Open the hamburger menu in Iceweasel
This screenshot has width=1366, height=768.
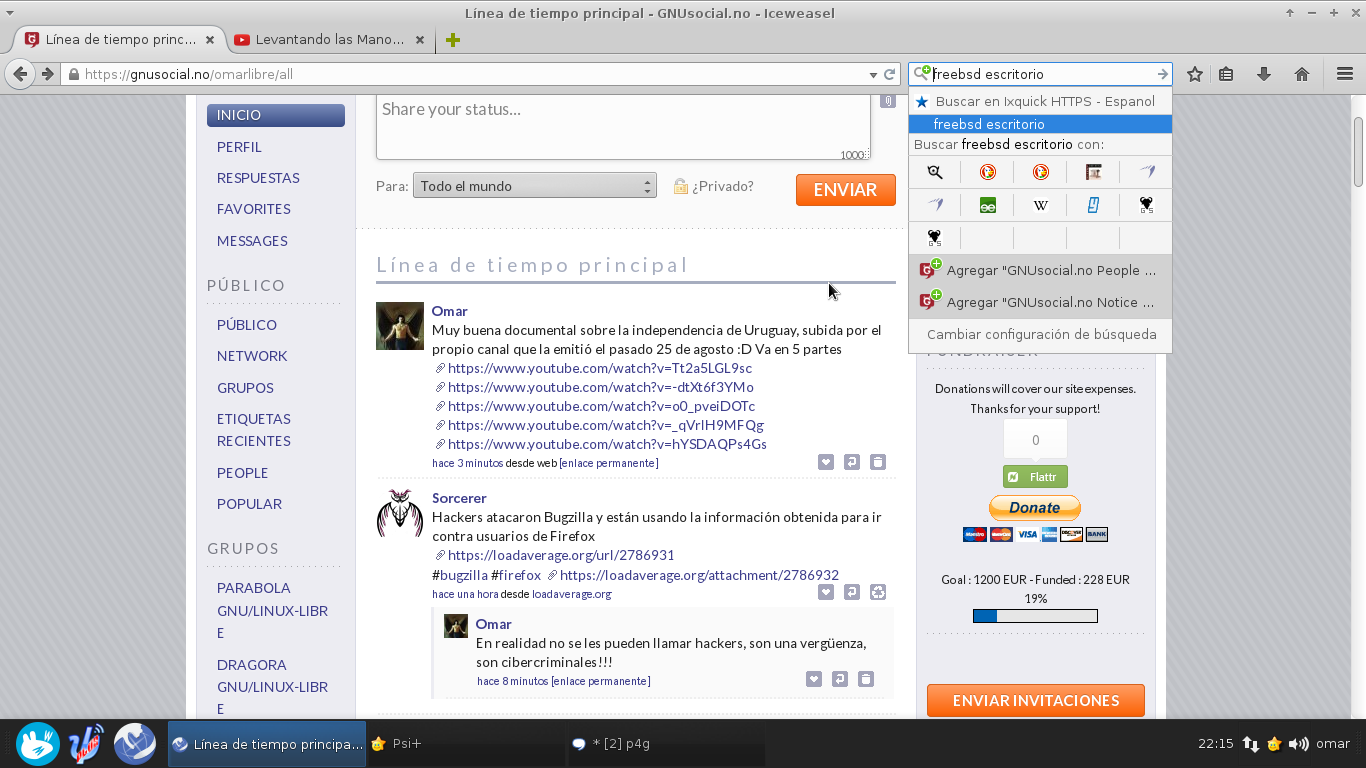point(1345,74)
